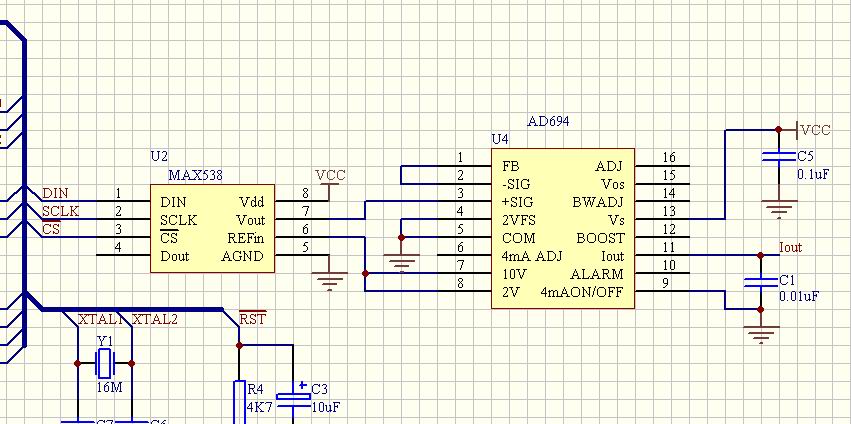Click the C1 designator label
The width and height of the screenshot is (851, 424).
tap(788, 280)
